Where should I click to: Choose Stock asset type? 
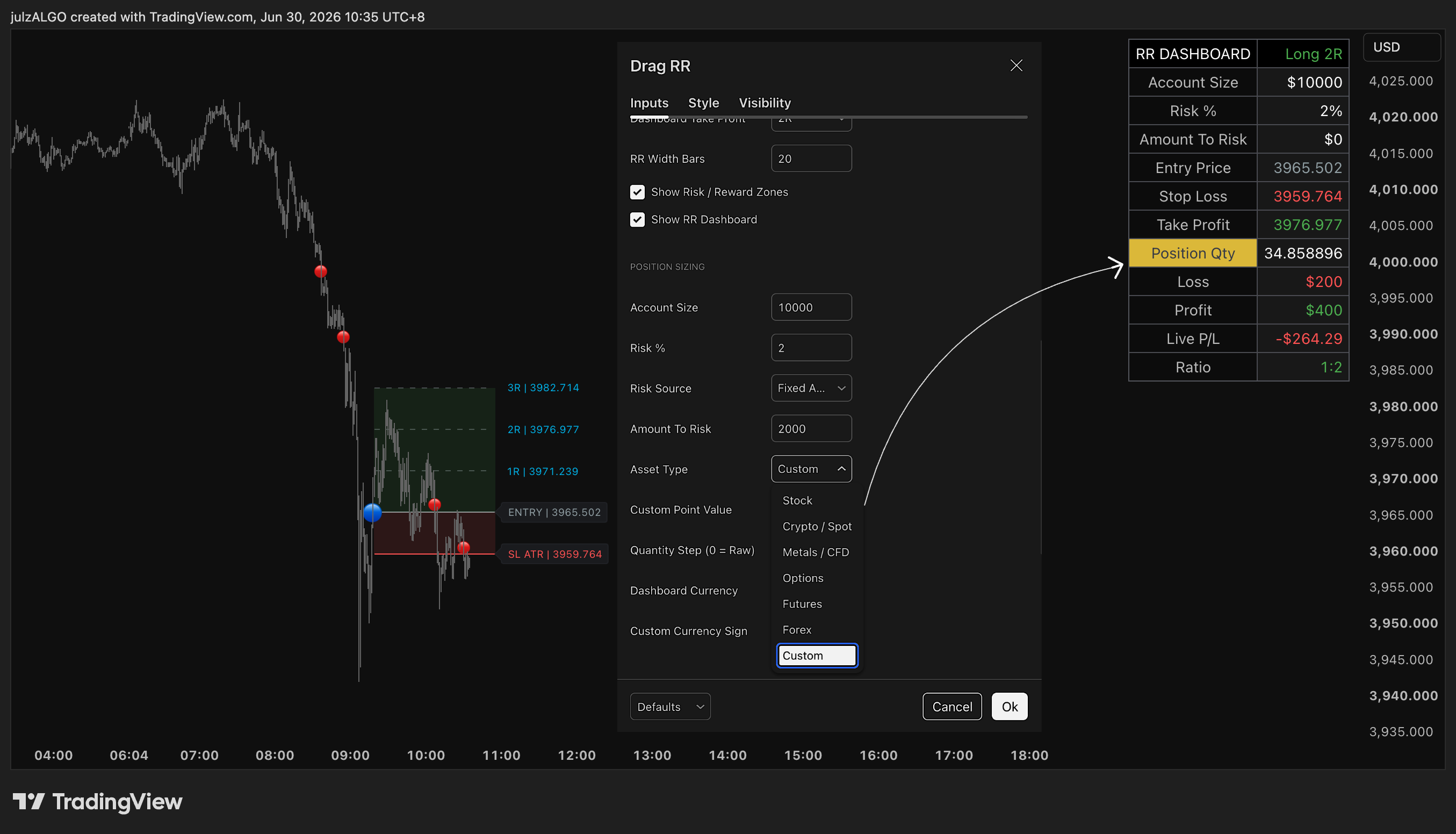[817, 501]
